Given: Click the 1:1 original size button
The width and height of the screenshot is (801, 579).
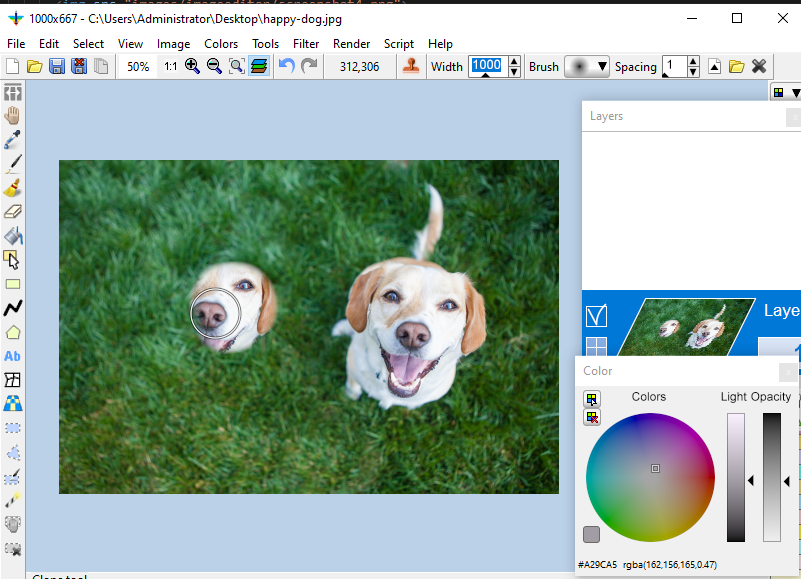Looking at the screenshot, I should 170,67.
